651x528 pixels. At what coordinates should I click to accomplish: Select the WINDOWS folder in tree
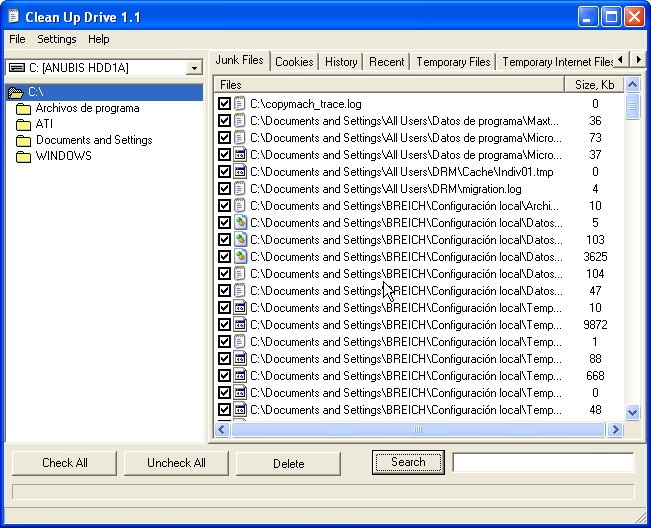coord(64,156)
